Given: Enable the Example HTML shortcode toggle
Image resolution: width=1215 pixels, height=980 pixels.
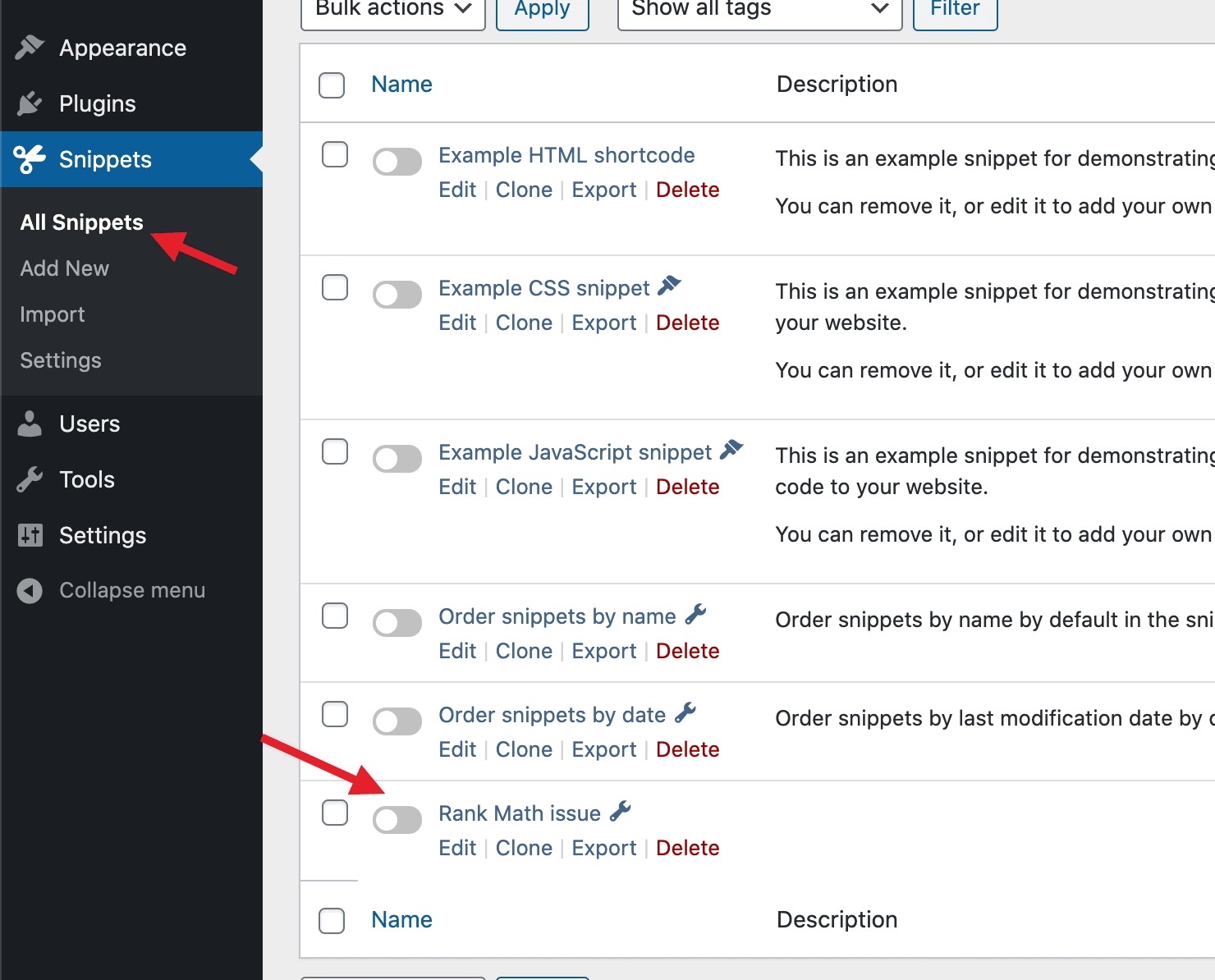Looking at the screenshot, I should pyautogui.click(x=397, y=161).
